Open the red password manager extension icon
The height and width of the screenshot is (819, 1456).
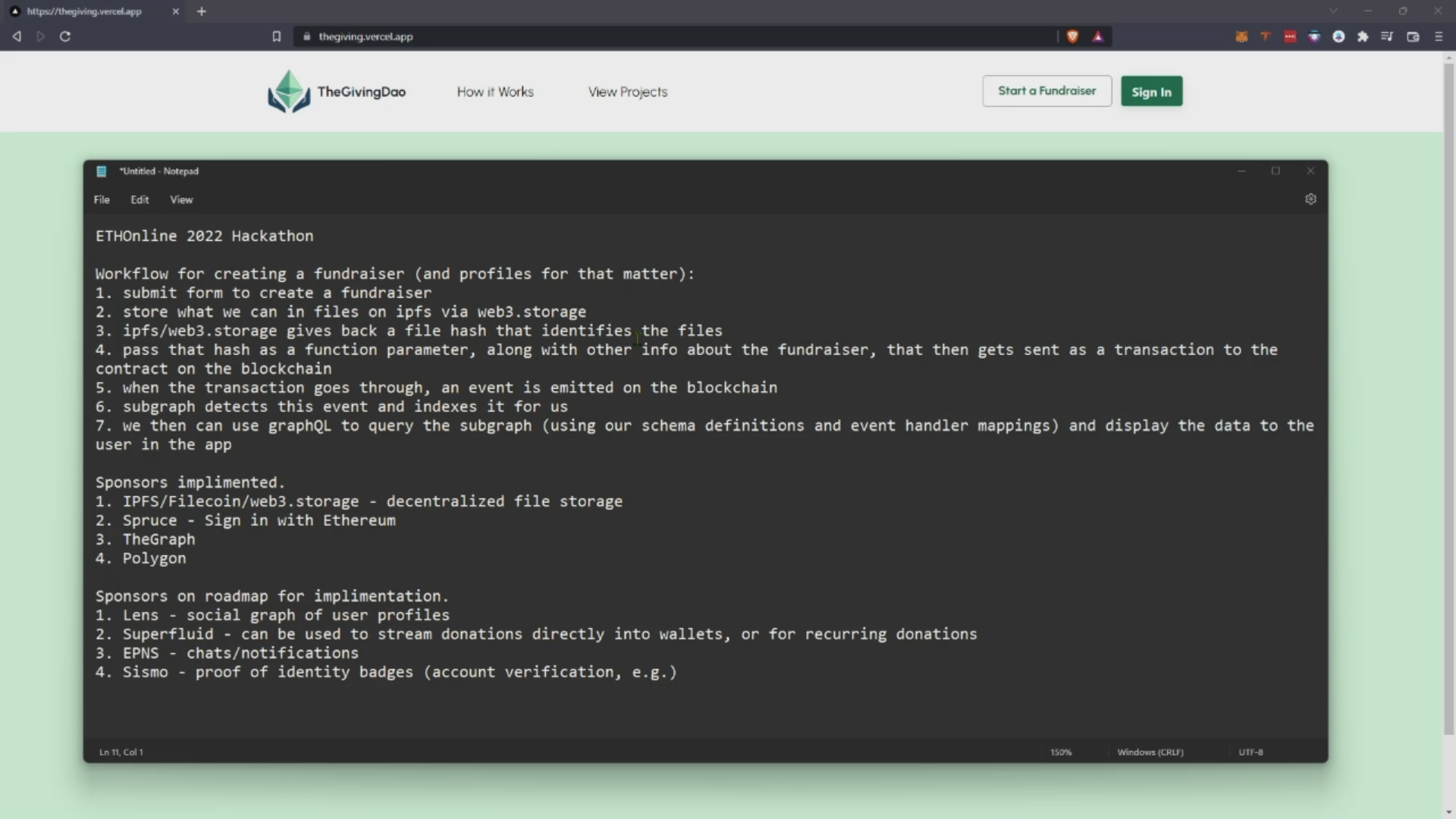[x=1290, y=36]
